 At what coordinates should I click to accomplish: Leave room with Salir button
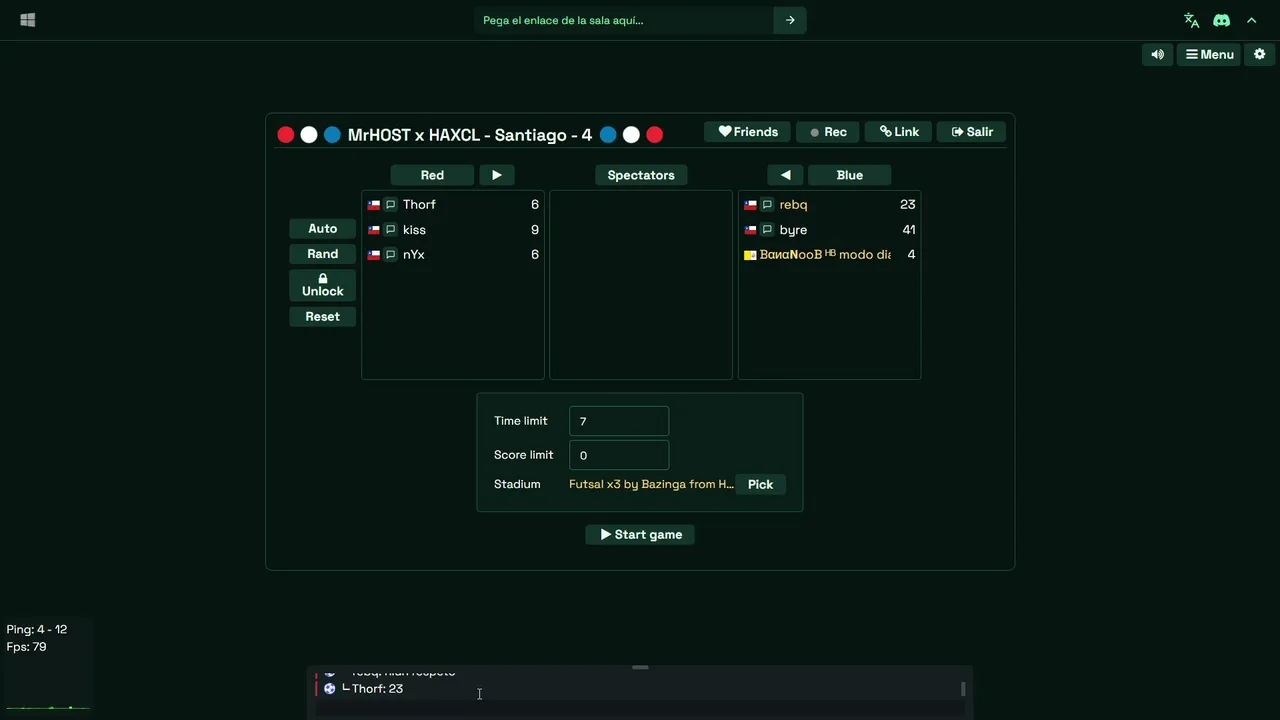coord(972,132)
